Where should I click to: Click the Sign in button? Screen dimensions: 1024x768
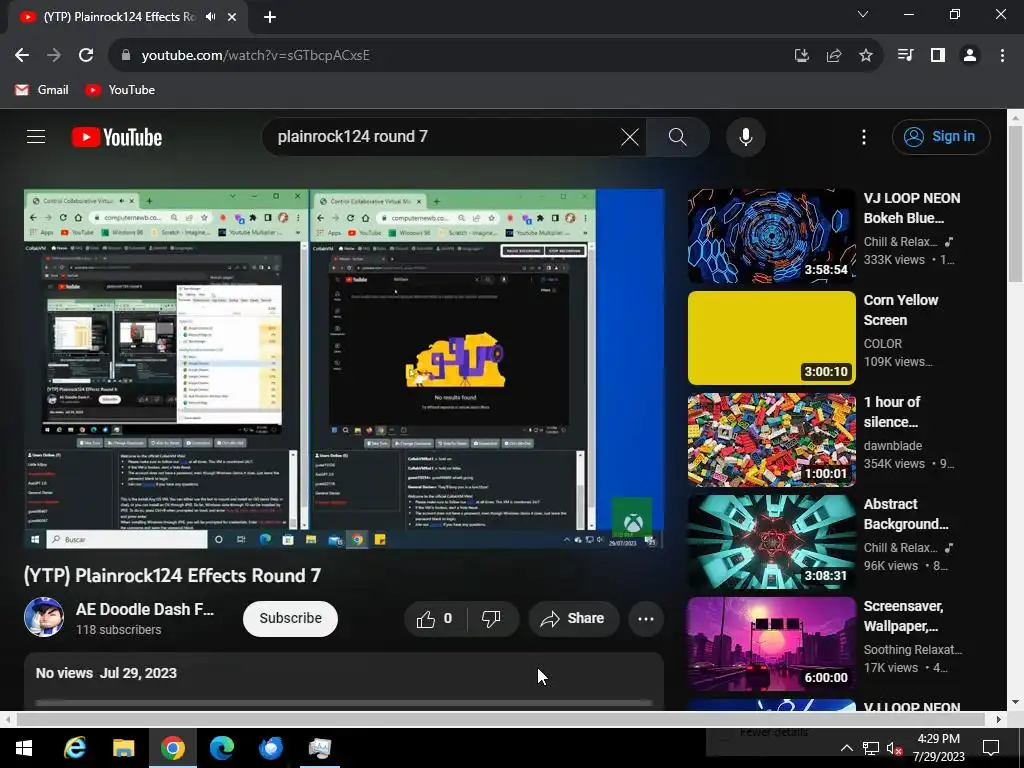point(941,136)
